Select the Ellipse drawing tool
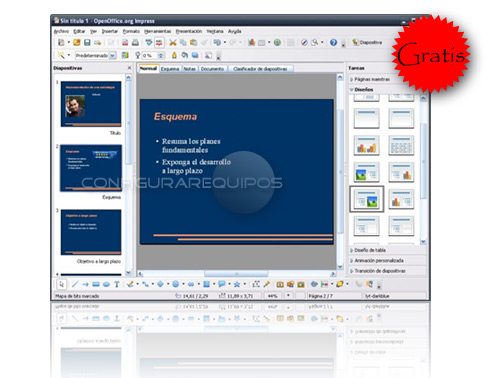The height and width of the screenshot is (378, 500). tap(106, 284)
